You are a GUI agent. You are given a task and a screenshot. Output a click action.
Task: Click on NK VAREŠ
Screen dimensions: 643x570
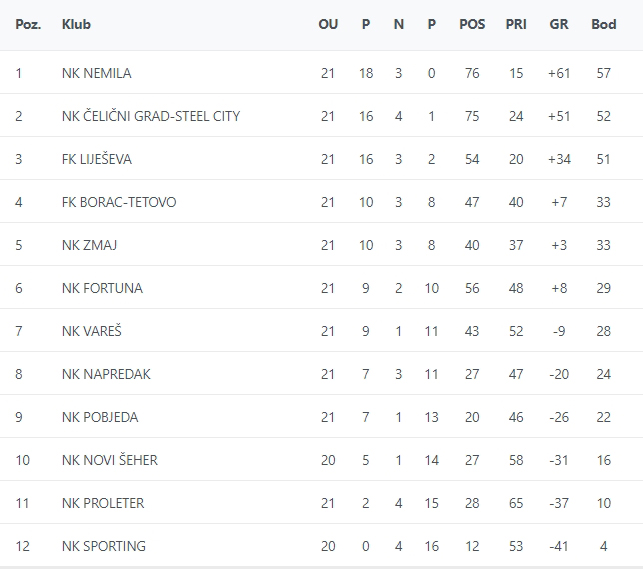[x=91, y=331]
